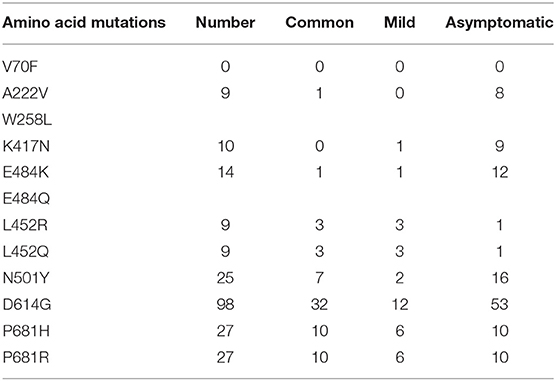Select the P681H row label
Viewport: 556px width, 381px height.
[x=26, y=331]
